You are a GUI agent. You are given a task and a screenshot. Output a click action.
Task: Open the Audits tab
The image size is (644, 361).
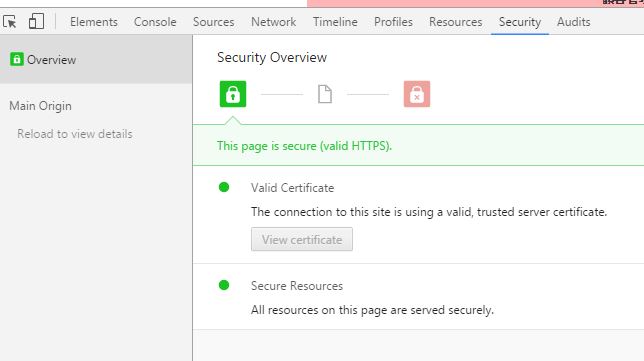point(573,22)
